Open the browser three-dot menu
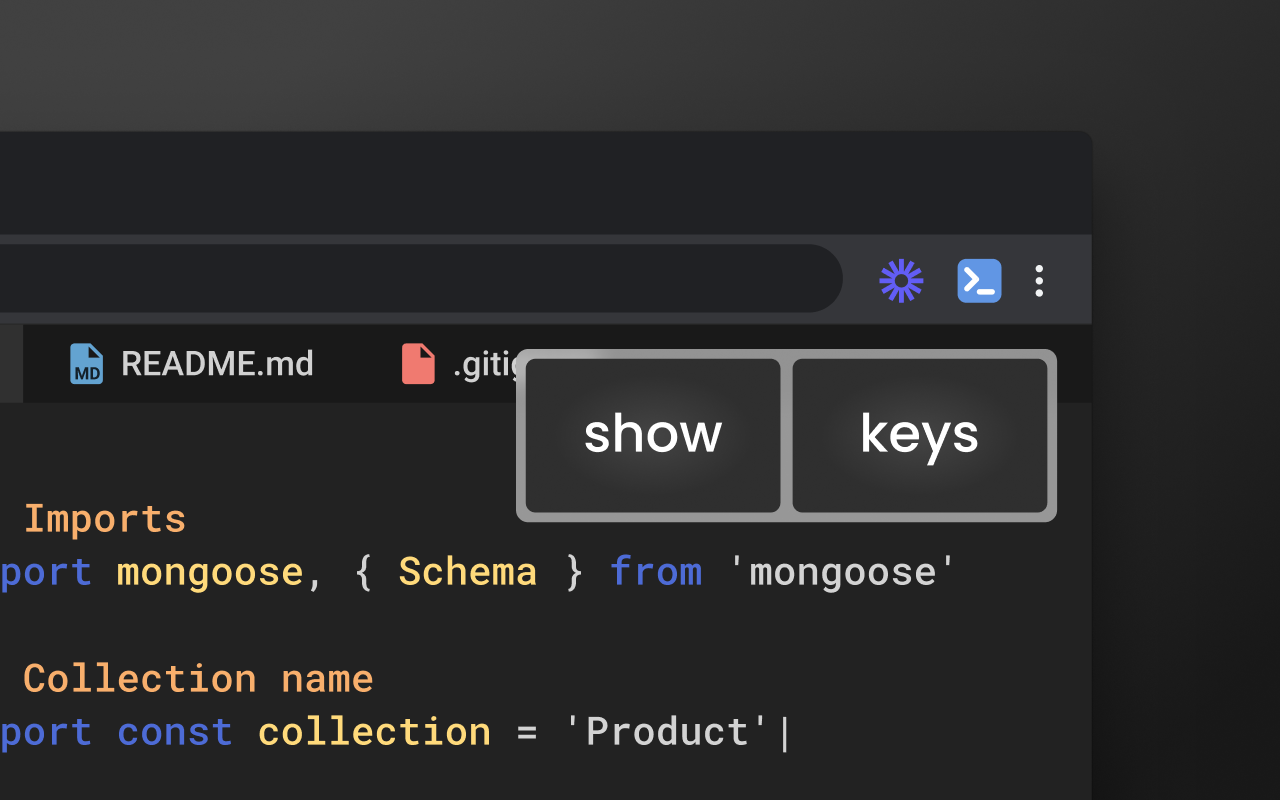 [x=1039, y=281]
